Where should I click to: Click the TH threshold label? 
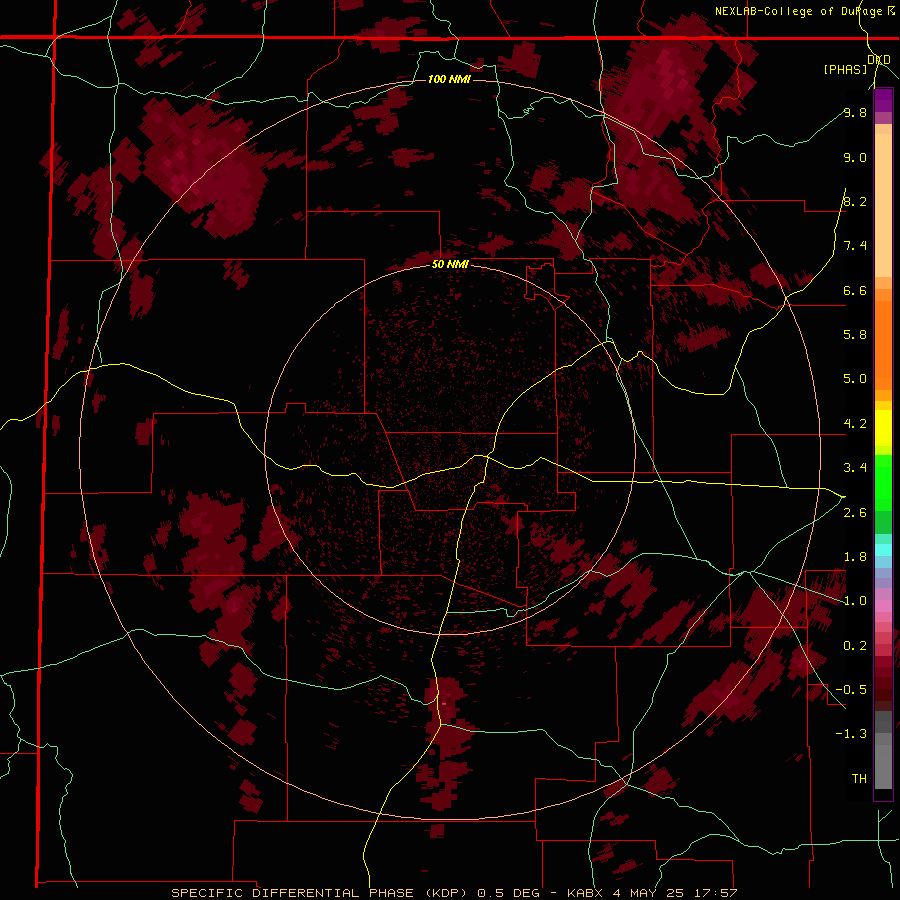(859, 779)
